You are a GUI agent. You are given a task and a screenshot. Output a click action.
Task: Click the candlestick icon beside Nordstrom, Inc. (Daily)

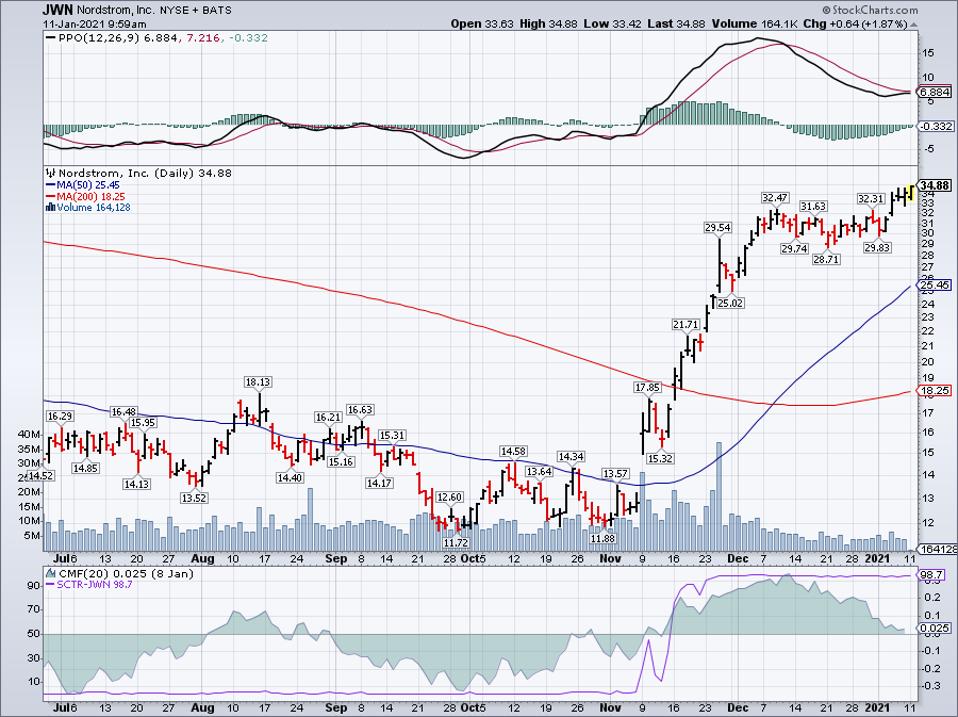click(x=51, y=173)
